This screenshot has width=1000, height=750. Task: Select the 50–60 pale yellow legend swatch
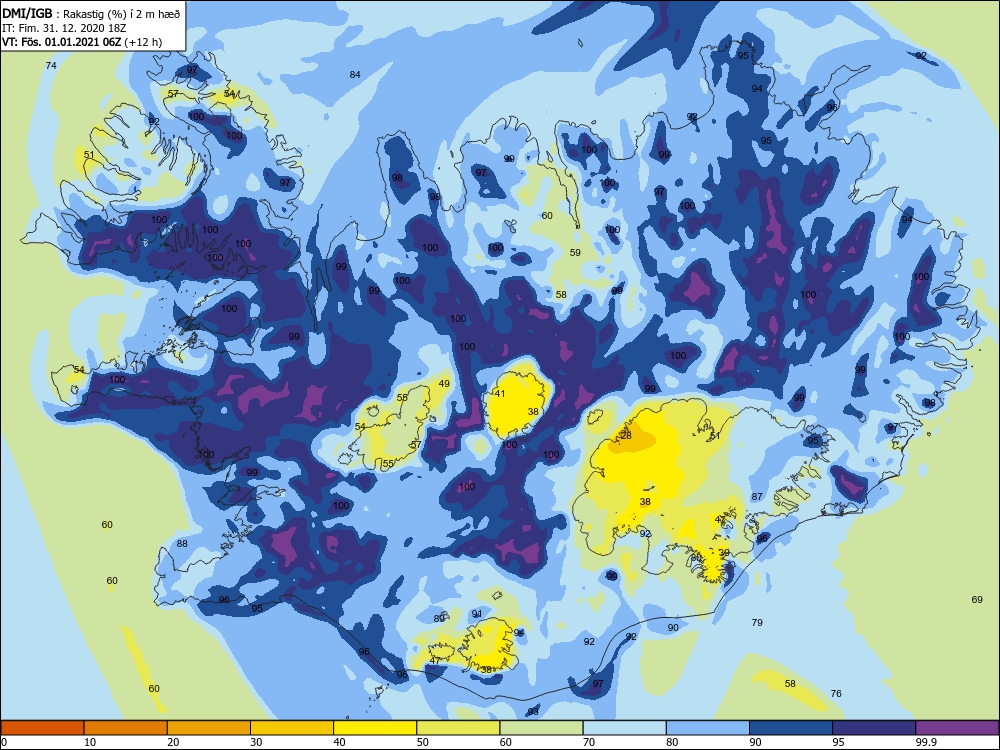[x=458, y=728]
